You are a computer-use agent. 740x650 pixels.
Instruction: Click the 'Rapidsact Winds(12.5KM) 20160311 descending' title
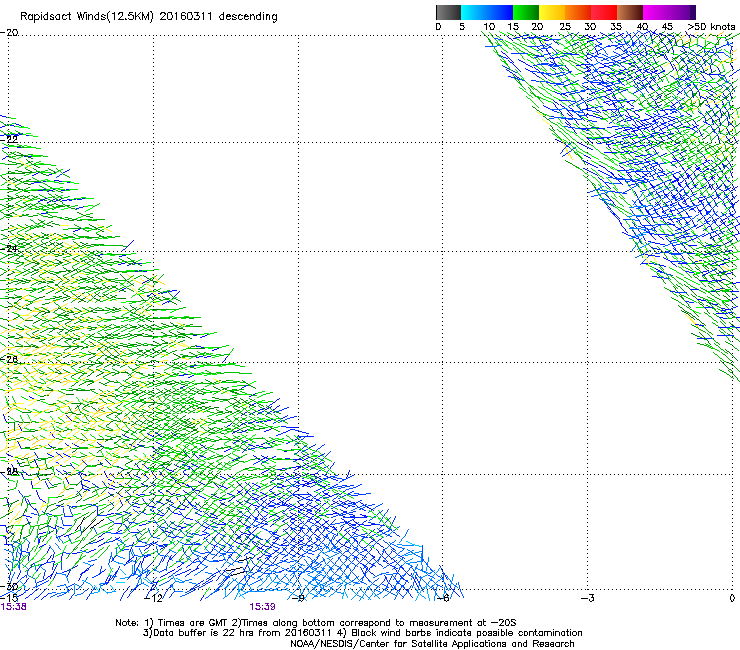pyautogui.click(x=149, y=17)
